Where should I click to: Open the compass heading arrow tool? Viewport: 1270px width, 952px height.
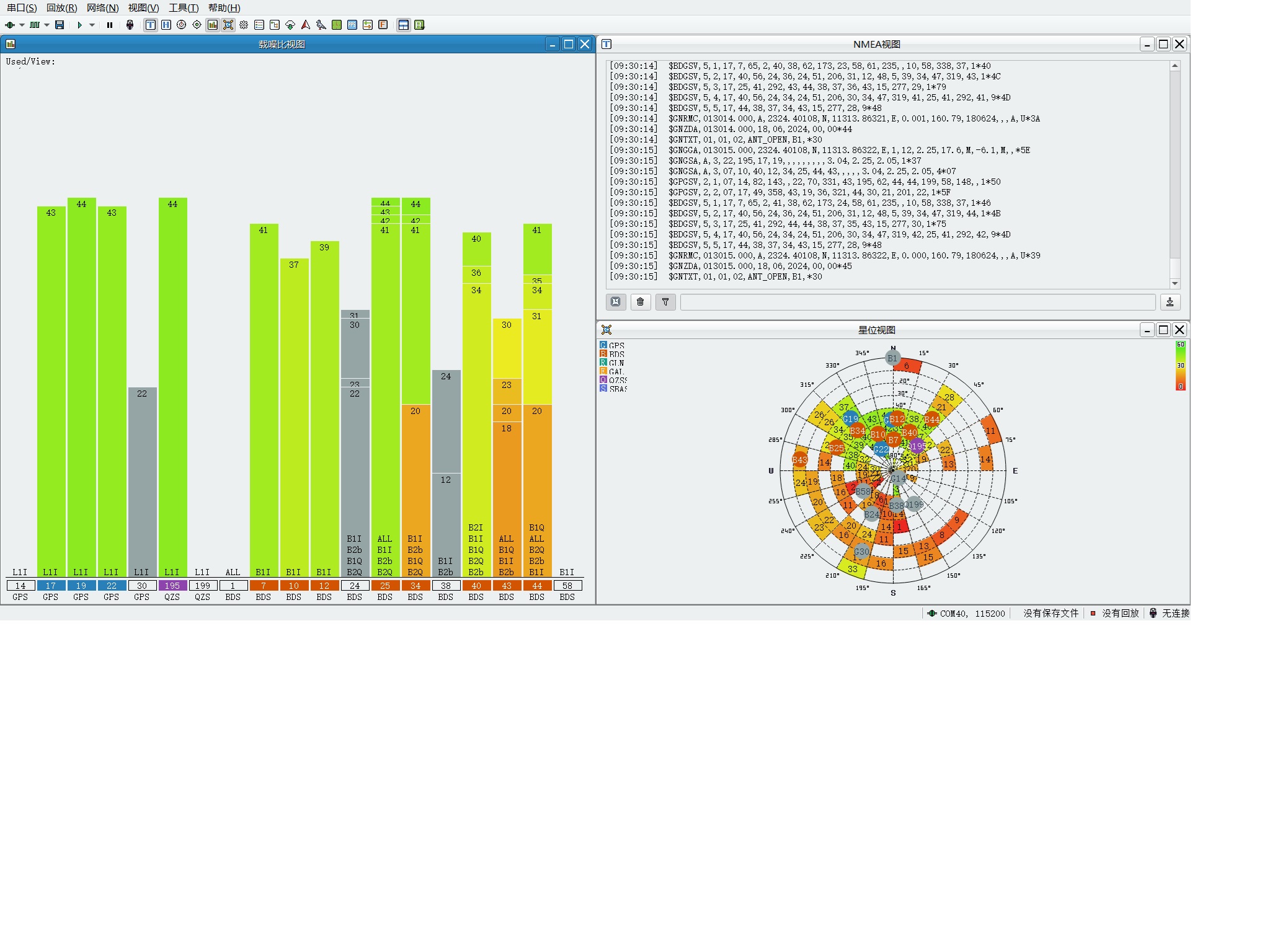click(x=306, y=25)
